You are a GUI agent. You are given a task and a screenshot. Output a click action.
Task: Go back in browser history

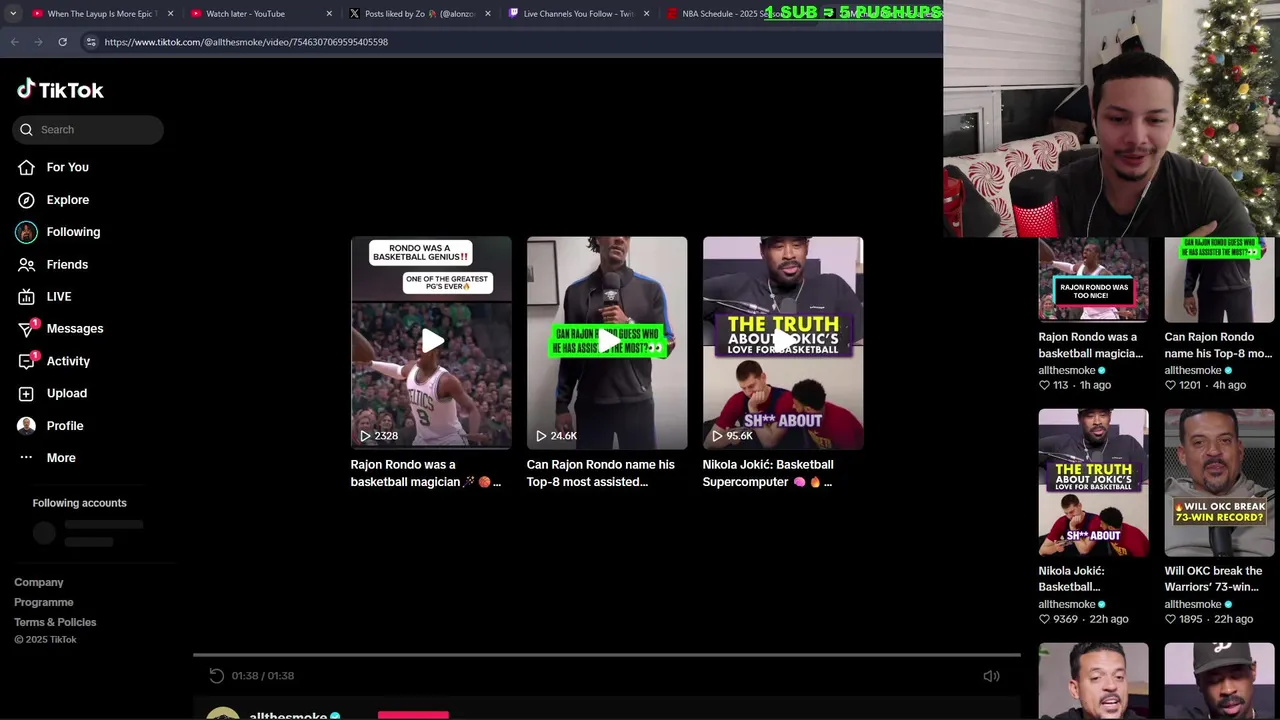pyautogui.click(x=14, y=42)
